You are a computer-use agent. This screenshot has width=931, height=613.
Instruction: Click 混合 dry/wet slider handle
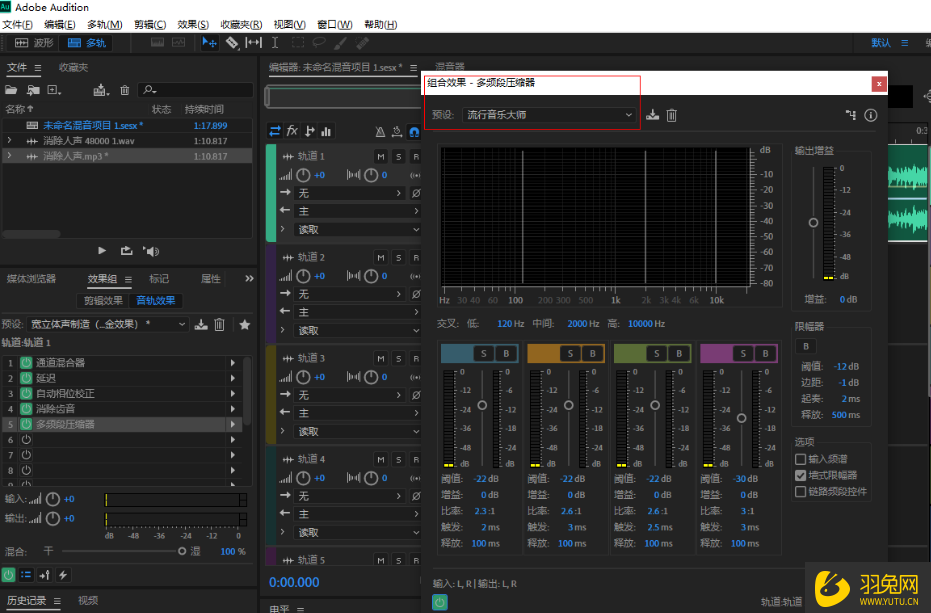182,551
